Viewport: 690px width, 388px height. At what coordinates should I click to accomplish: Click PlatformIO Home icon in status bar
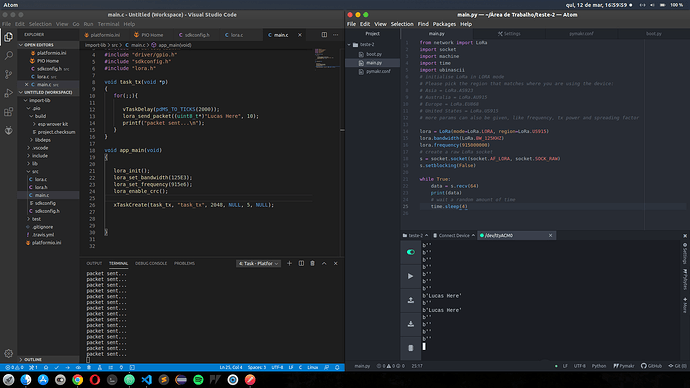[x=46, y=367]
